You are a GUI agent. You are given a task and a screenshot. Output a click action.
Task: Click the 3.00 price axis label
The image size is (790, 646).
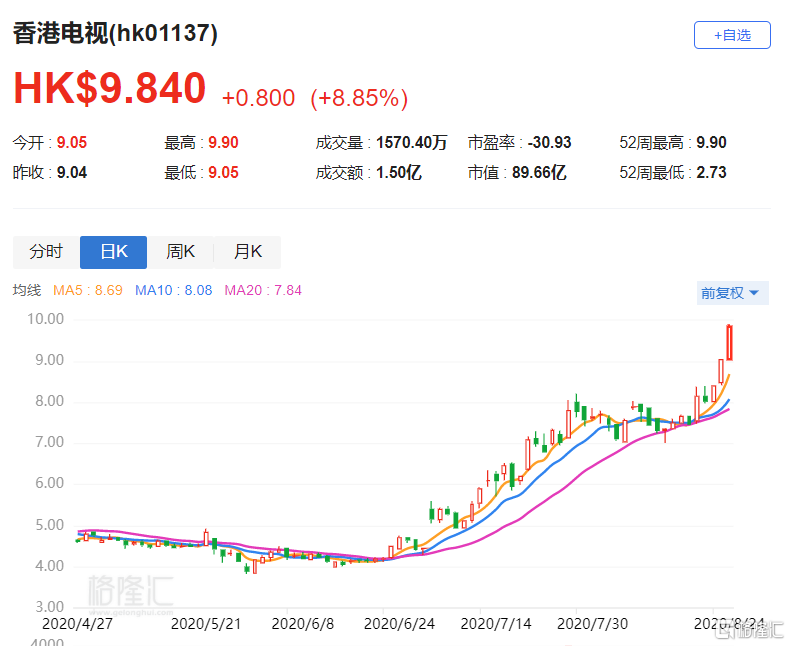49,607
